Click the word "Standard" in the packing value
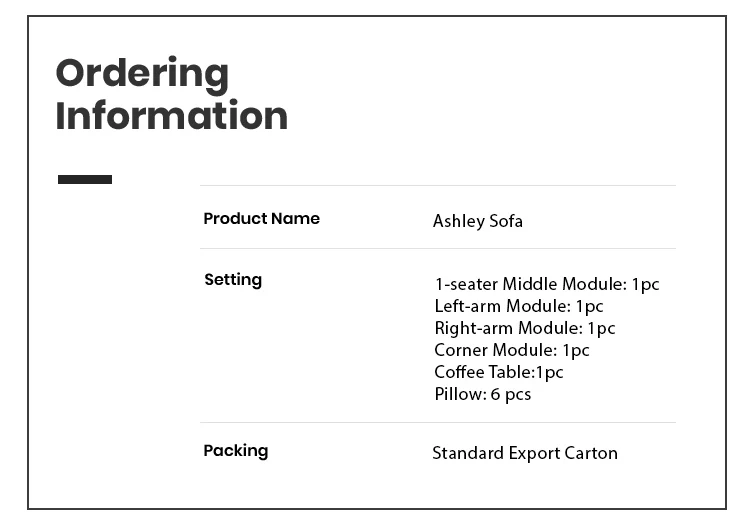750x522 pixels. point(467,454)
